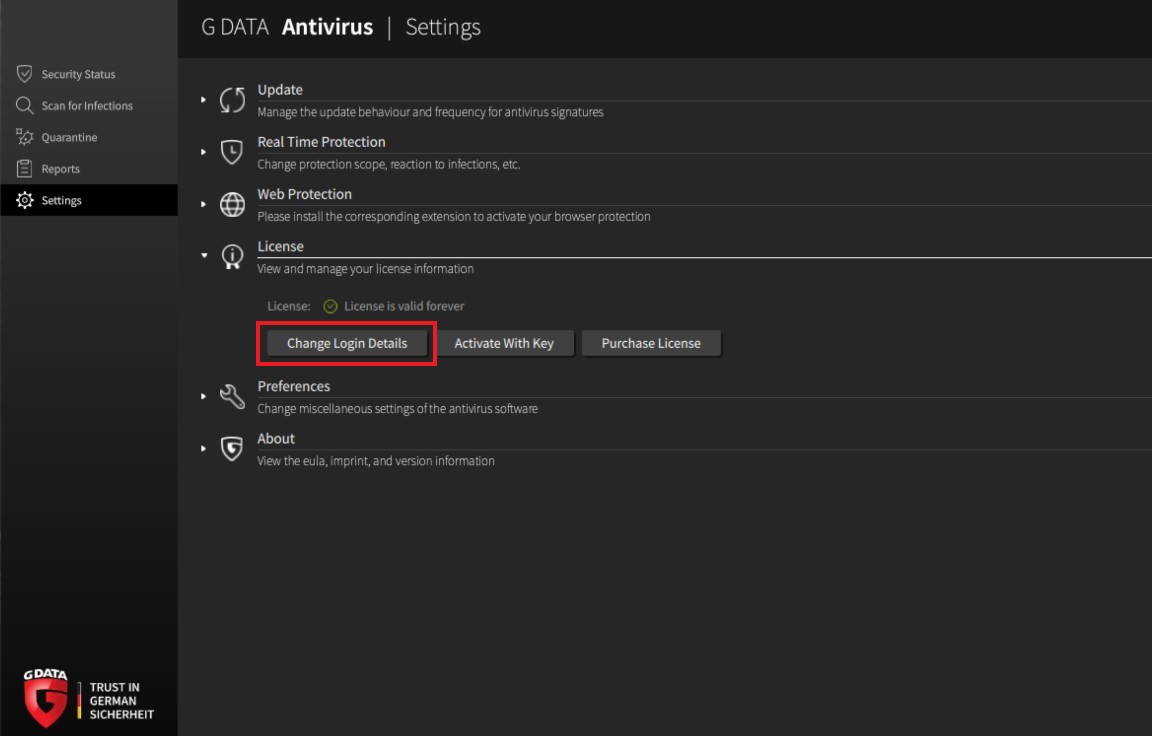1152x736 pixels.
Task: Open the Reports page
Action: (x=89, y=169)
